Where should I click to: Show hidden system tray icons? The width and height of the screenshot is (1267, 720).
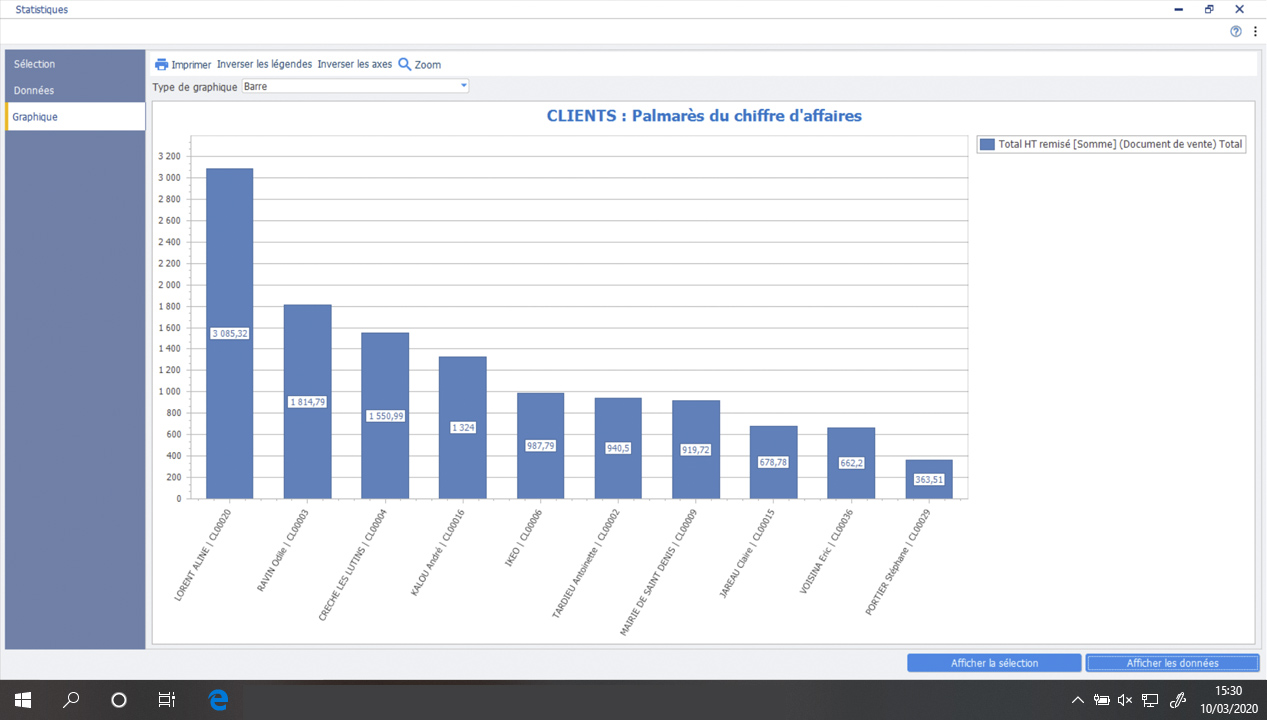coord(1078,700)
